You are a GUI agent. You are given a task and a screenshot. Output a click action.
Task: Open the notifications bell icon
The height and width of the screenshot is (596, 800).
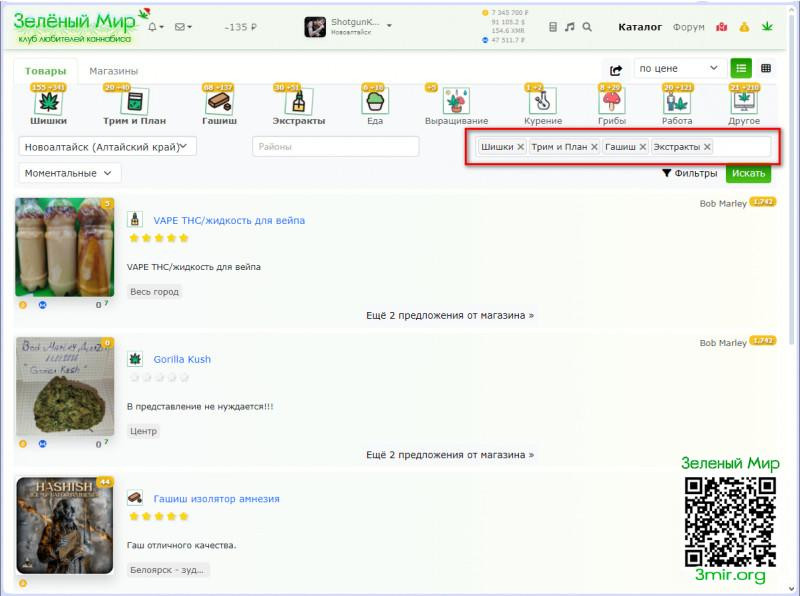[x=153, y=27]
